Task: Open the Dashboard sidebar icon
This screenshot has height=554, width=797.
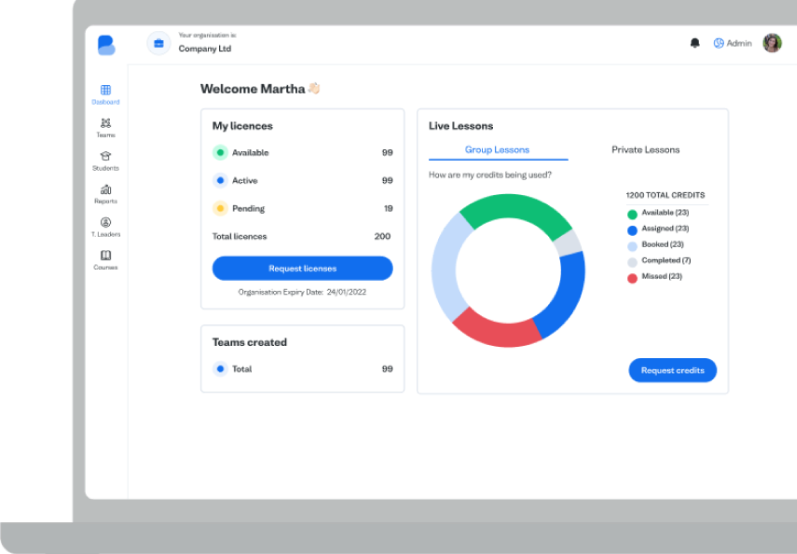Action: (105, 91)
